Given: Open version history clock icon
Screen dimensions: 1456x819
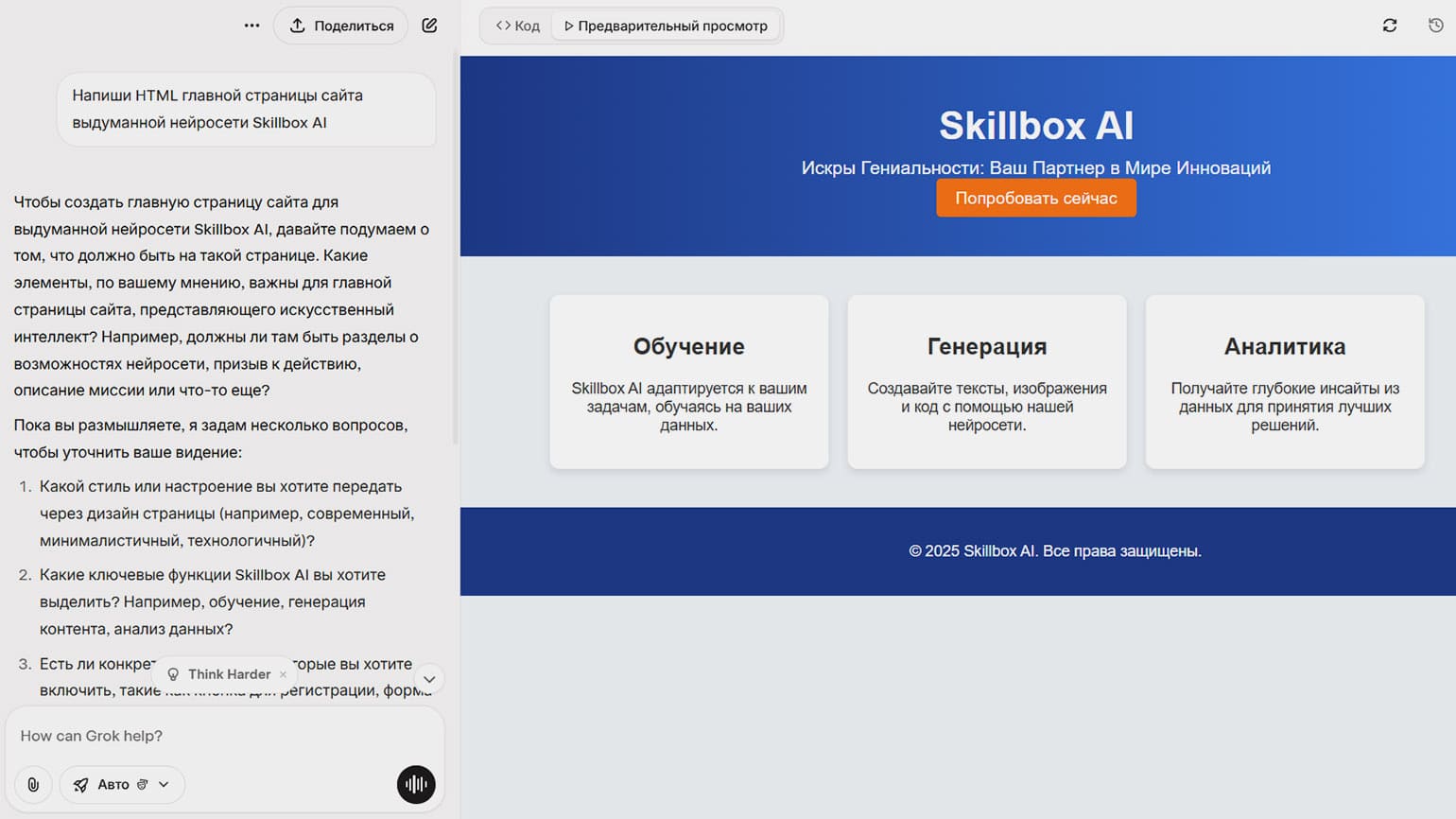Looking at the screenshot, I should coord(1435,26).
